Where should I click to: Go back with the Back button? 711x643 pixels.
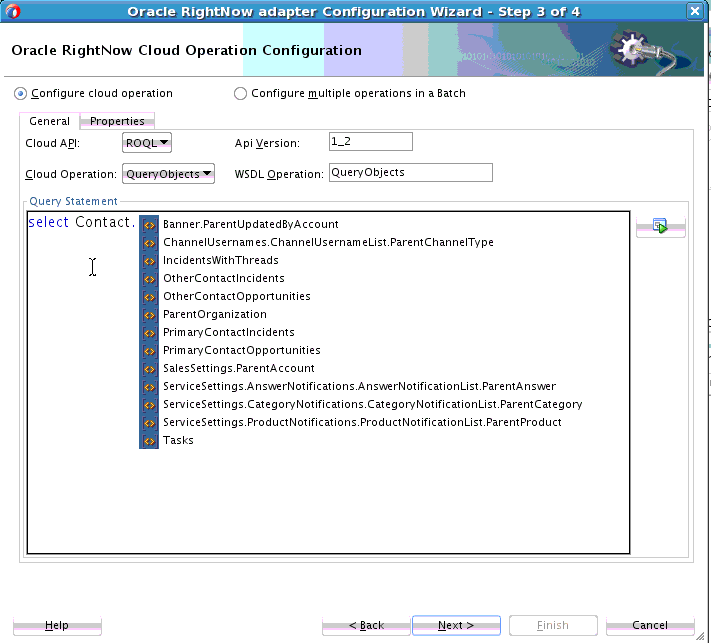point(366,625)
